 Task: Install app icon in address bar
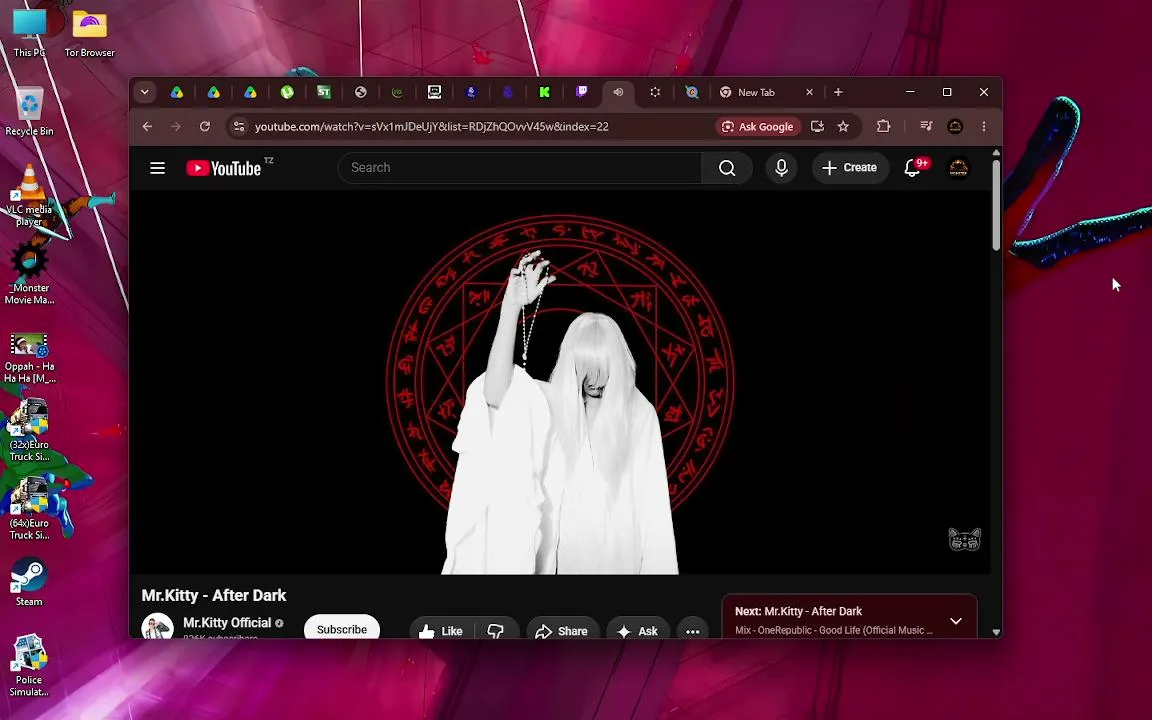(x=817, y=126)
